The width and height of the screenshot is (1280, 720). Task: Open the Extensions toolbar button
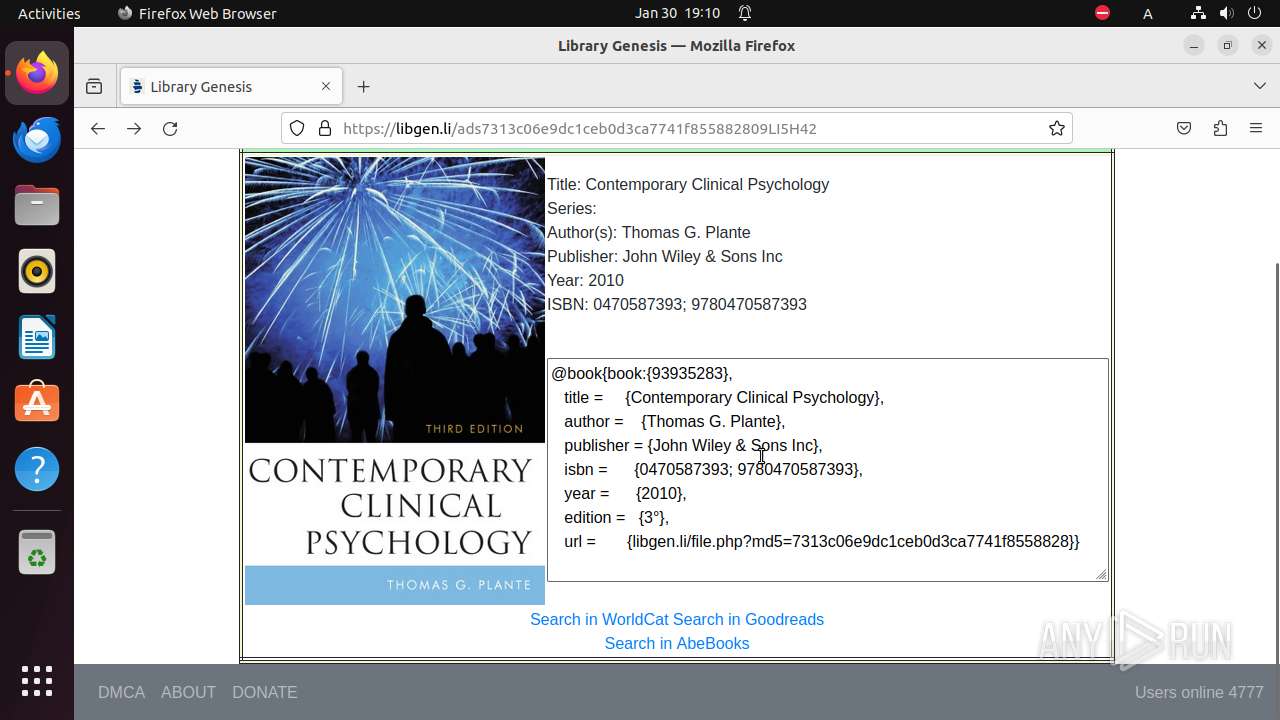[1220, 128]
